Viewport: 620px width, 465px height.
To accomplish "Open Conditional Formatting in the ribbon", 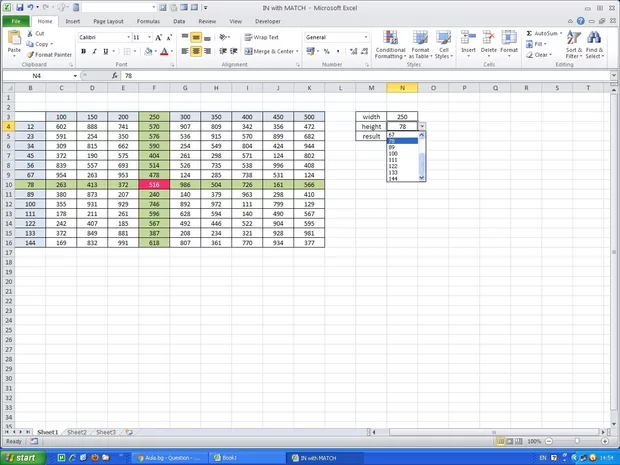I will [390, 44].
